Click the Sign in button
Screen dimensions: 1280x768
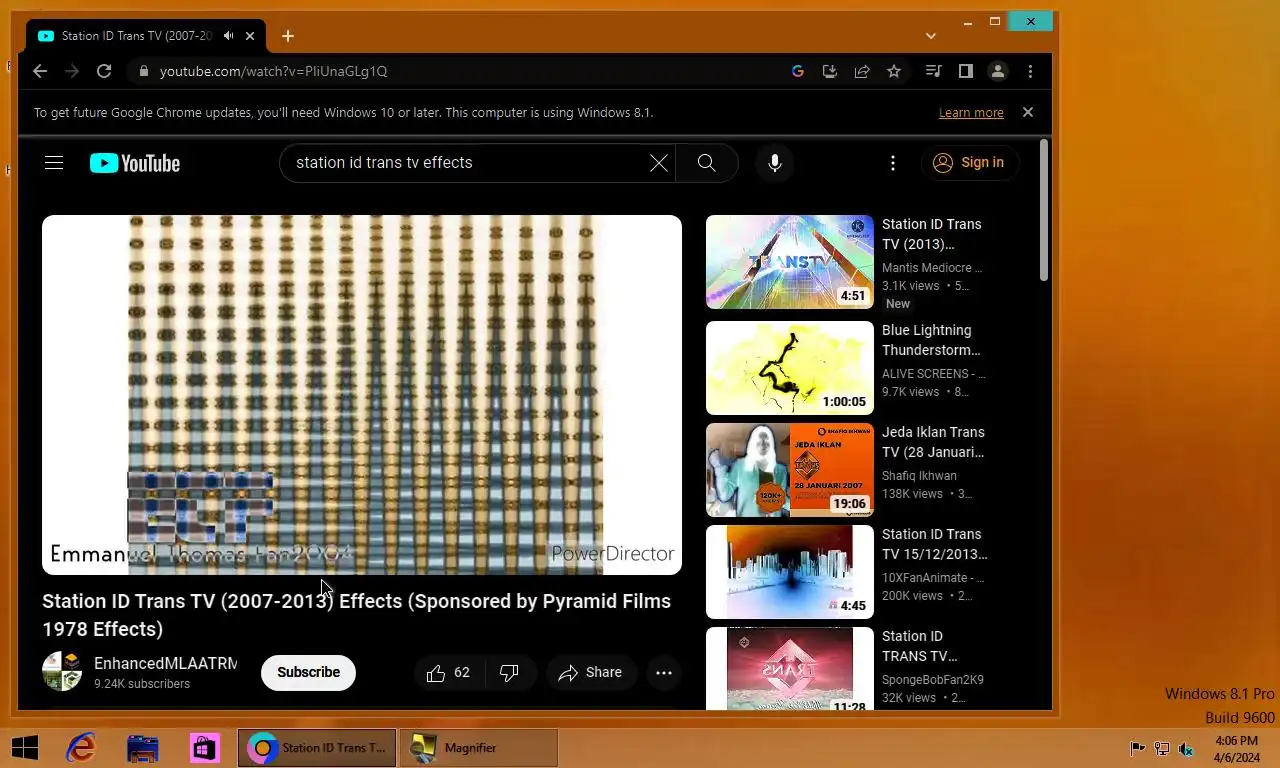pos(969,163)
